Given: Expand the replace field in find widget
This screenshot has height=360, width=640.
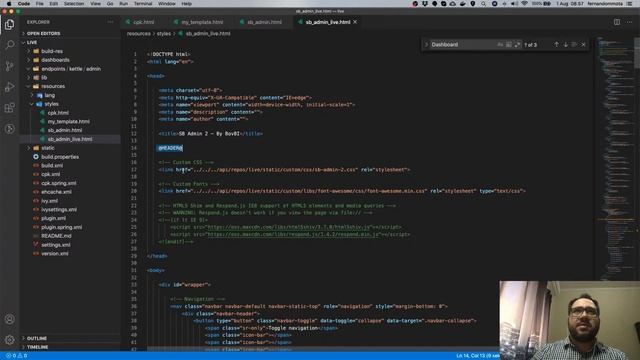Looking at the screenshot, I should (426, 44).
